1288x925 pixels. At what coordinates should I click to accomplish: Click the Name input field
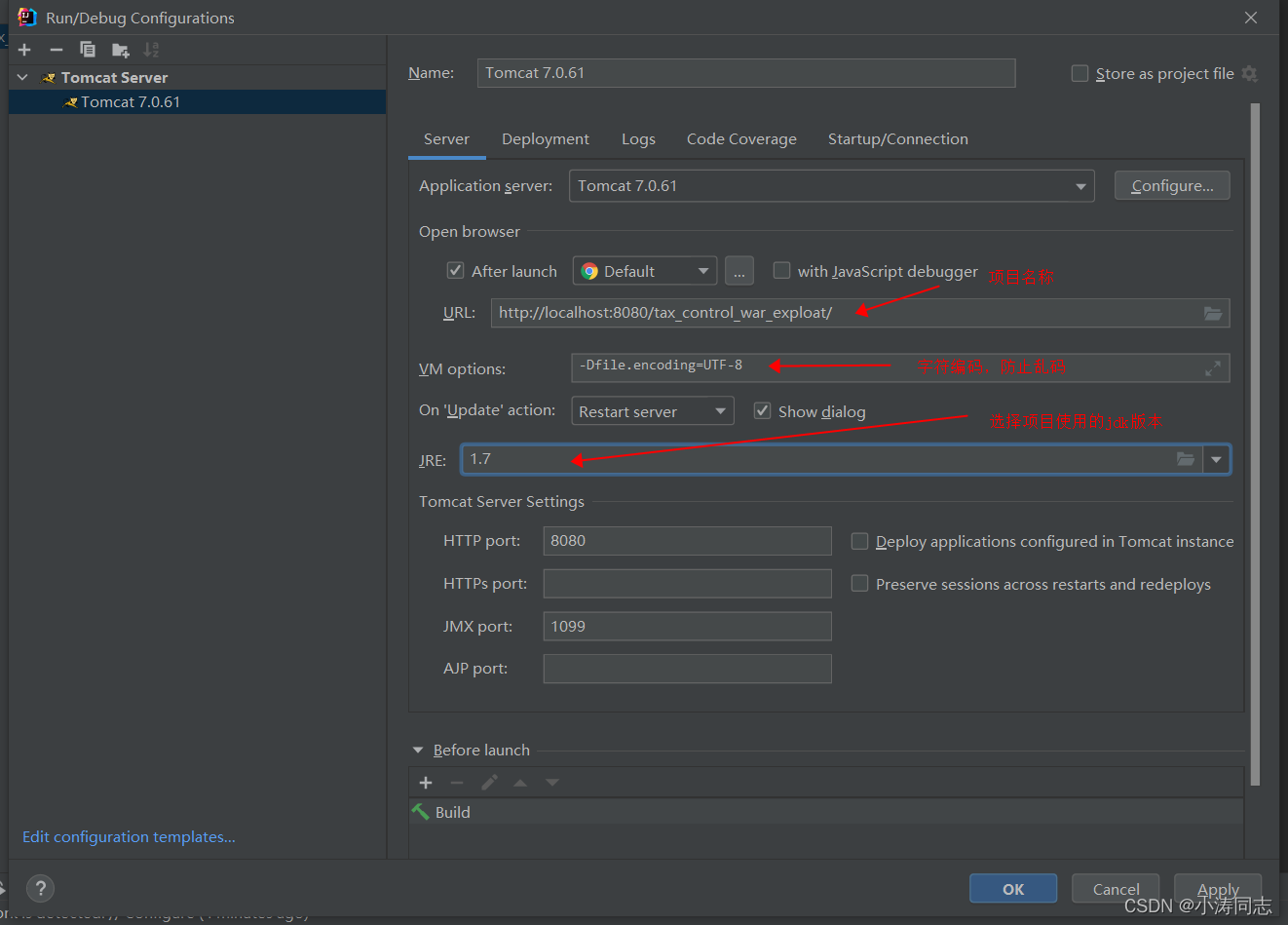coord(746,73)
